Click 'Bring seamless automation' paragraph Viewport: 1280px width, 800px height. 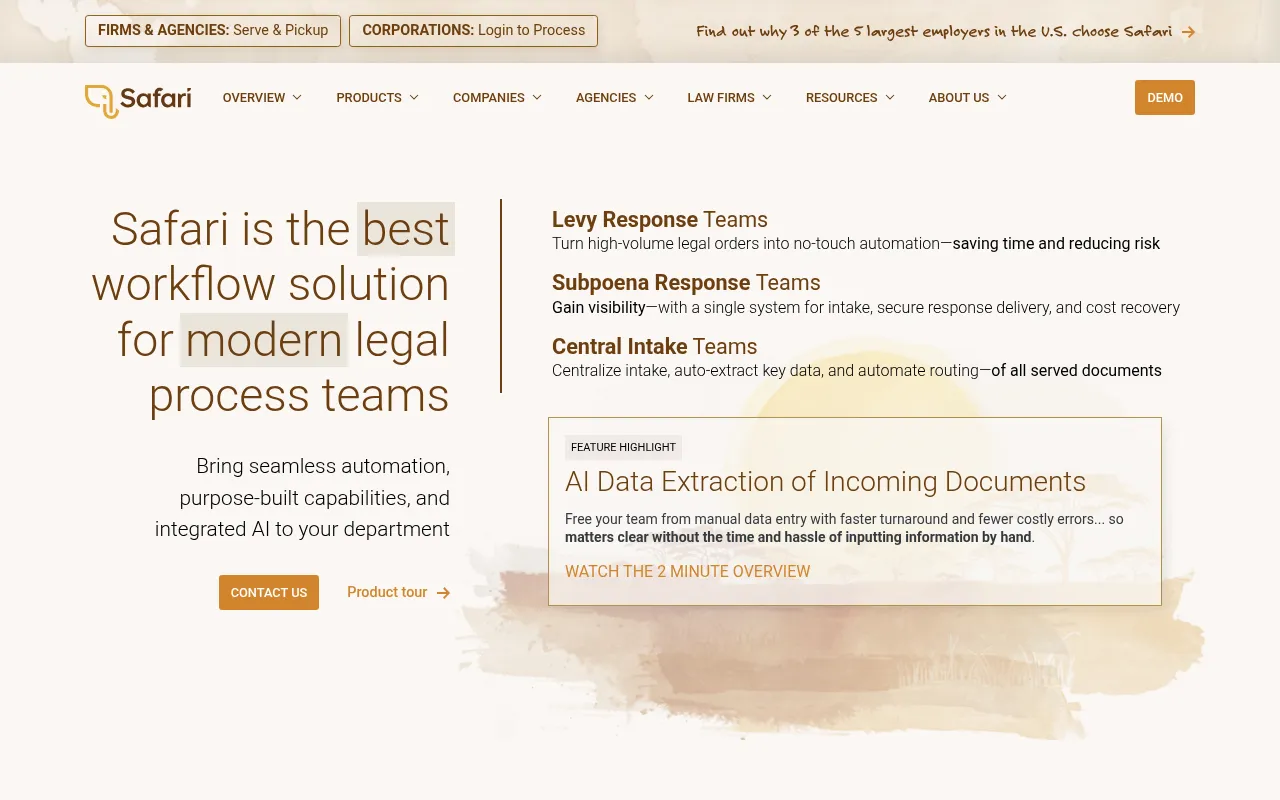(x=302, y=498)
